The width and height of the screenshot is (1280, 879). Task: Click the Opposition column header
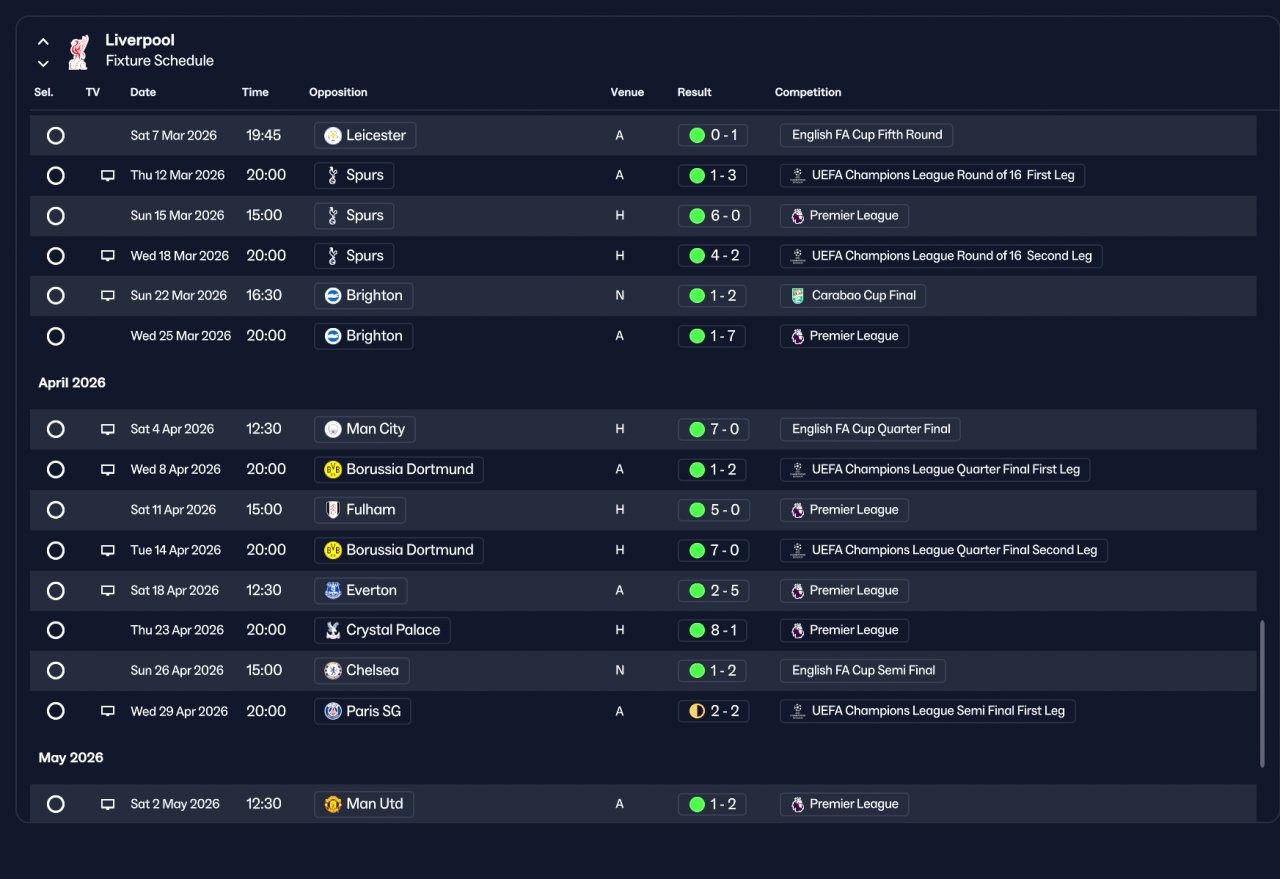[x=338, y=92]
